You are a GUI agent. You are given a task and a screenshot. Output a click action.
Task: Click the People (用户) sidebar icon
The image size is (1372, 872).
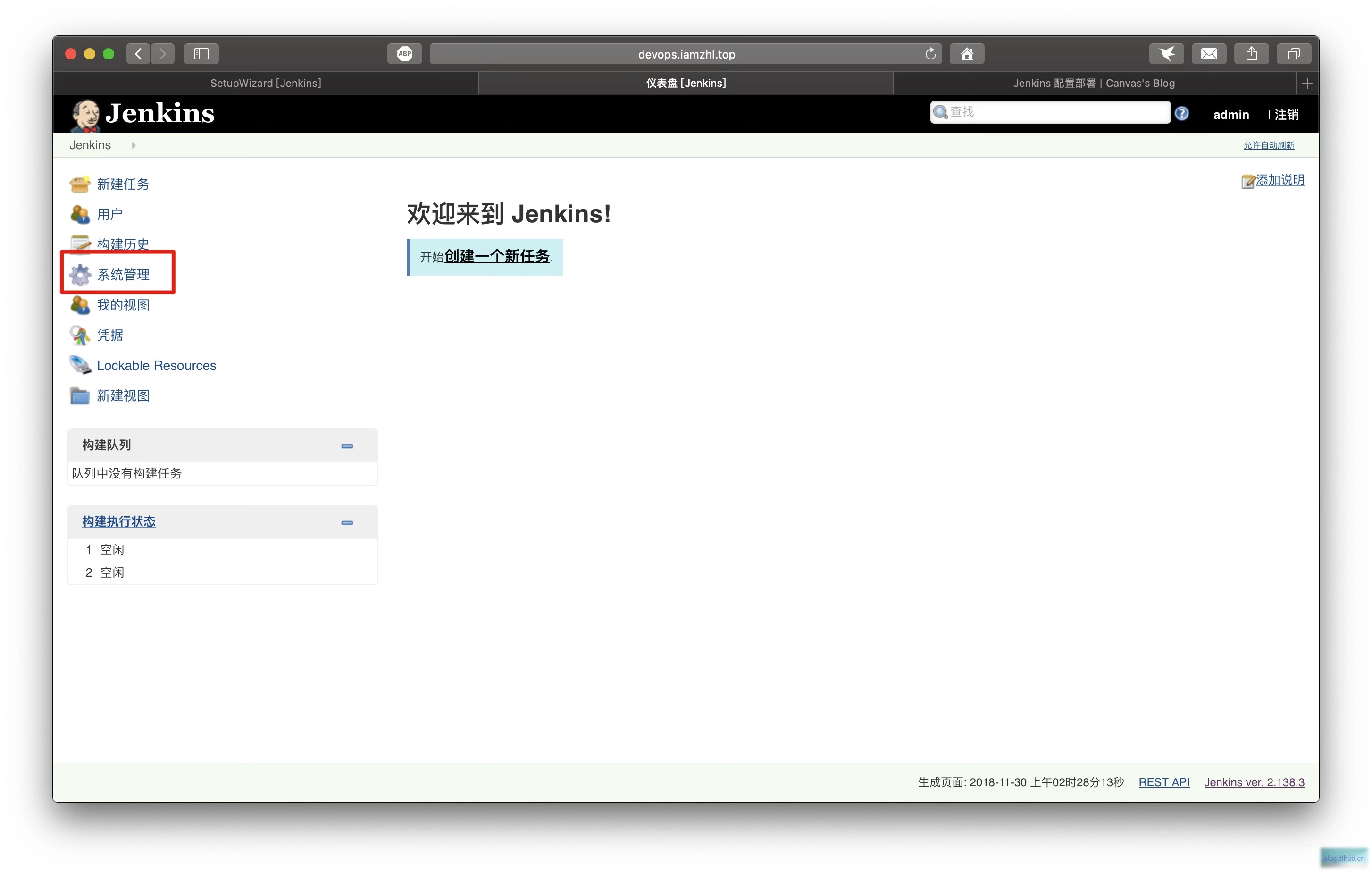tap(79, 214)
